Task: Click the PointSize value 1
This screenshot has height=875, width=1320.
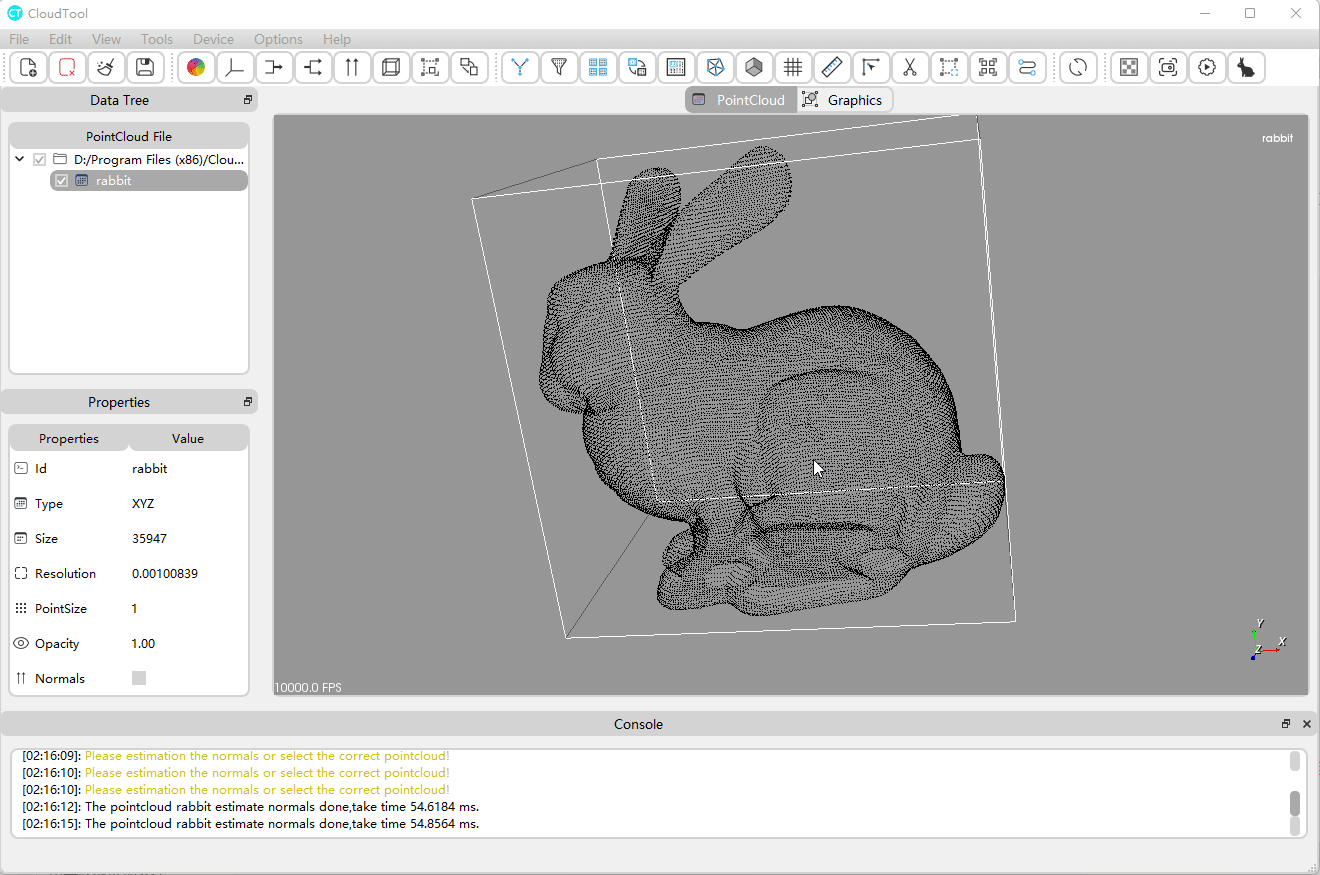Action: (135, 609)
